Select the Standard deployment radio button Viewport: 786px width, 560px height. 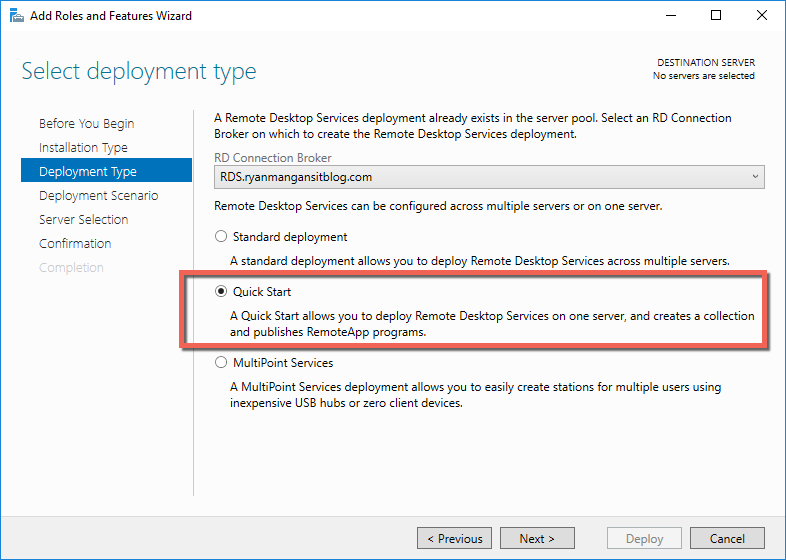coord(221,237)
